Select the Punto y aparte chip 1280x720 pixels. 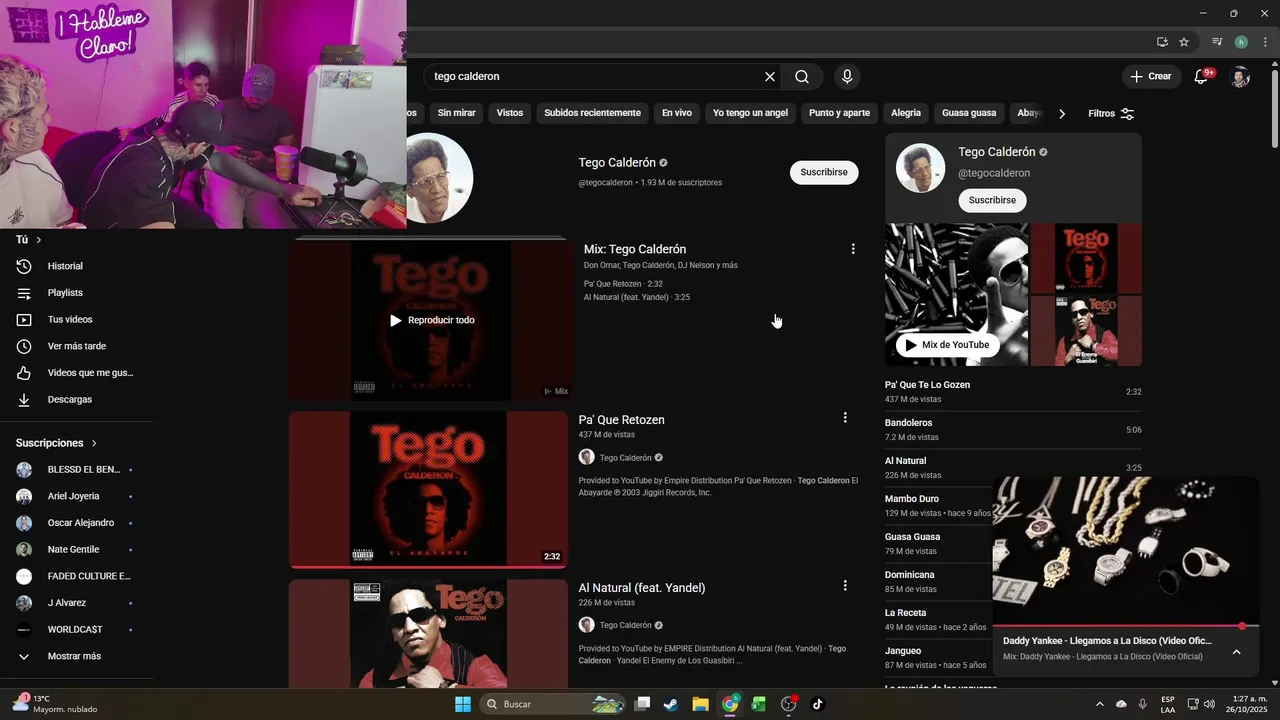[x=839, y=113]
